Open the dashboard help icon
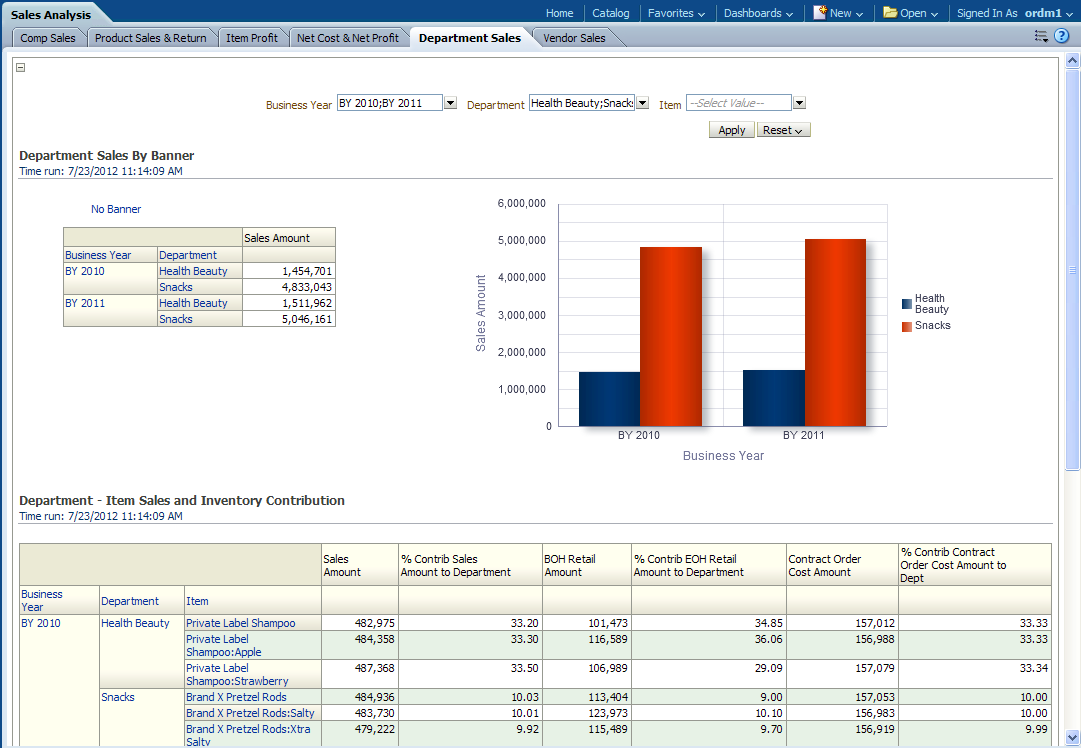This screenshot has height=748, width=1081. (1062, 36)
